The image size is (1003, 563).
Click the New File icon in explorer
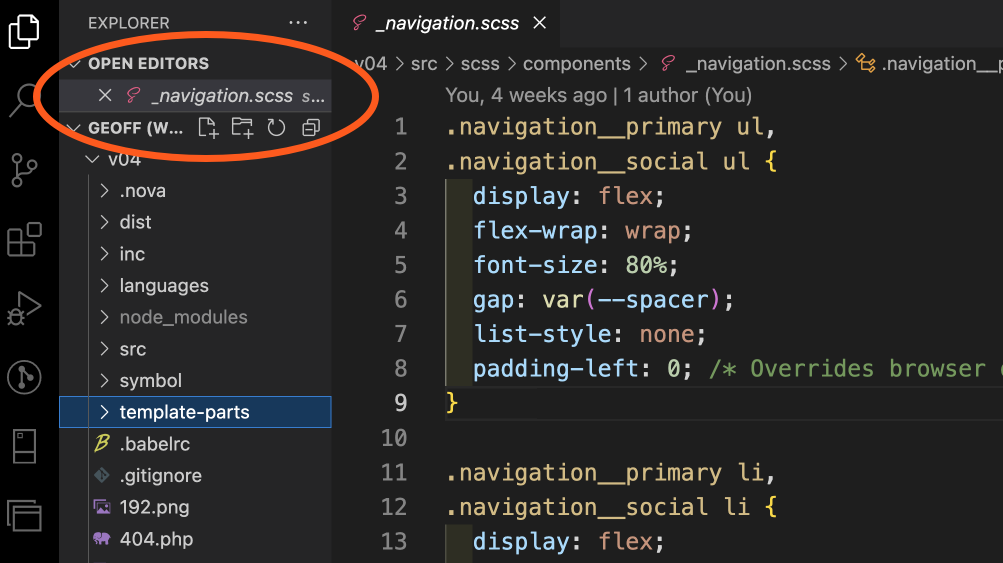click(x=207, y=127)
